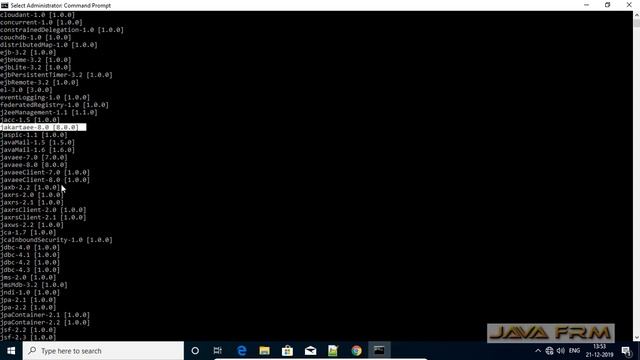Open network status tray icon
The height and width of the screenshot is (360, 640).
[x=549, y=351]
